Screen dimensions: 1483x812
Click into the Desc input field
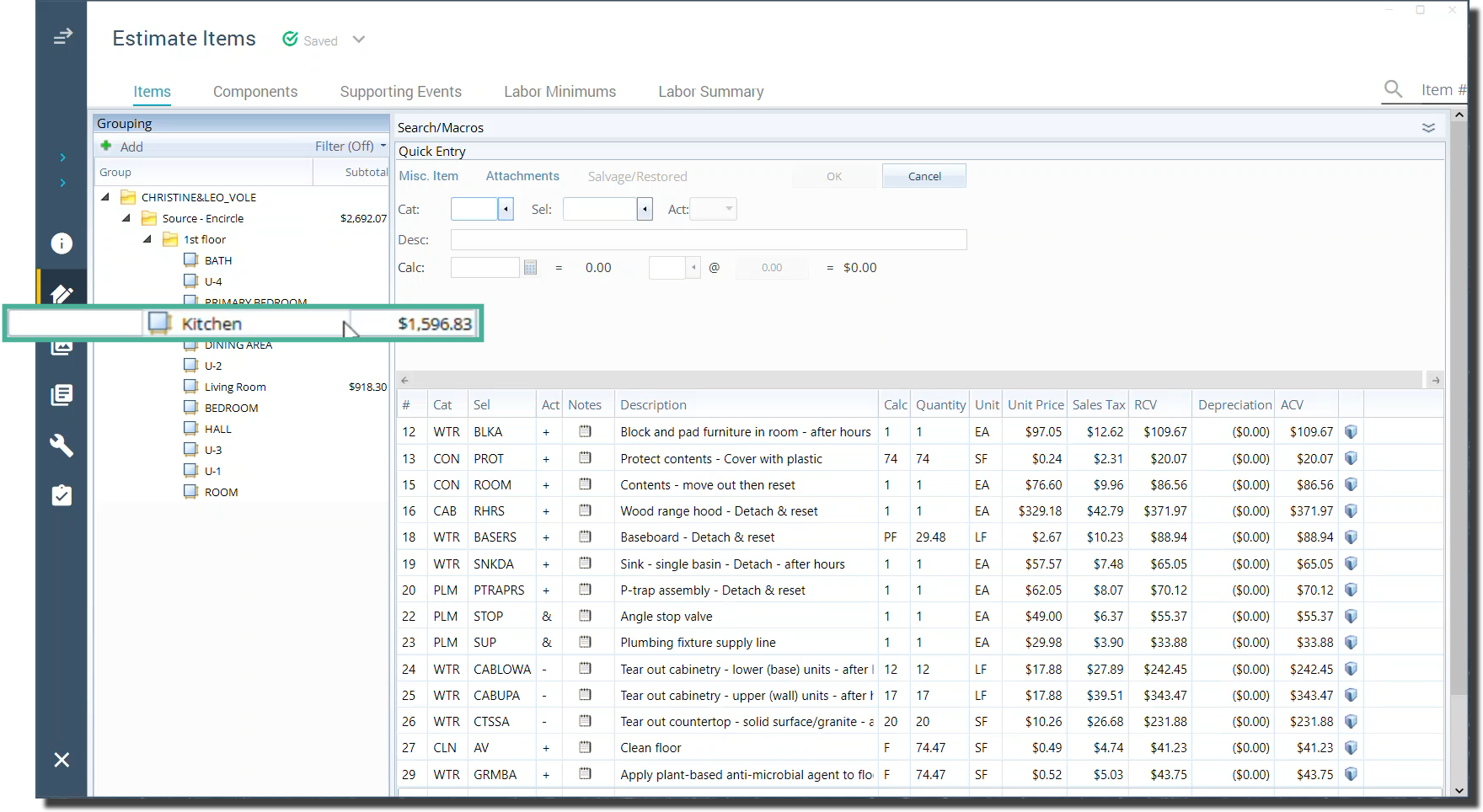coord(709,239)
